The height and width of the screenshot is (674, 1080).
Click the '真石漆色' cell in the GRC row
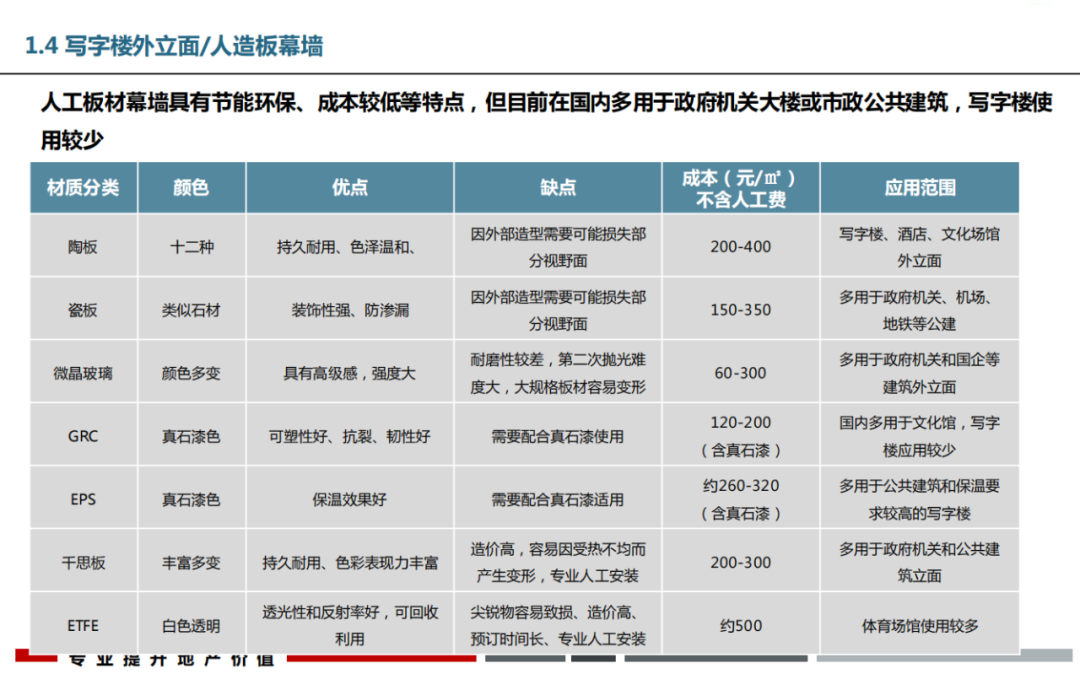191,435
